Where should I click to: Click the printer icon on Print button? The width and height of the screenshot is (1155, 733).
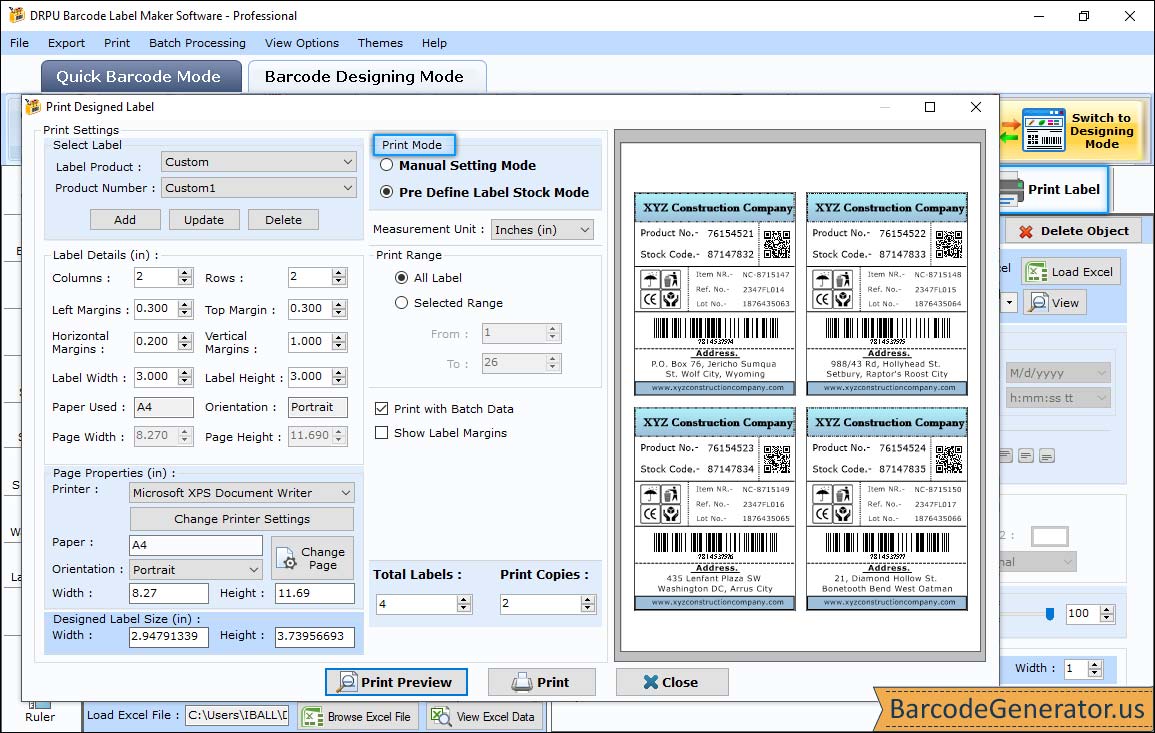tap(522, 682)
